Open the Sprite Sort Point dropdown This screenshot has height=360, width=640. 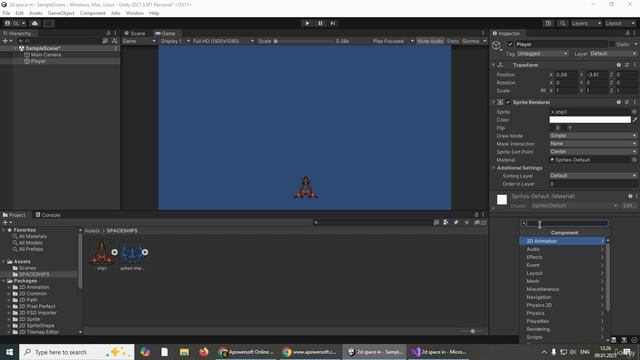593,151
